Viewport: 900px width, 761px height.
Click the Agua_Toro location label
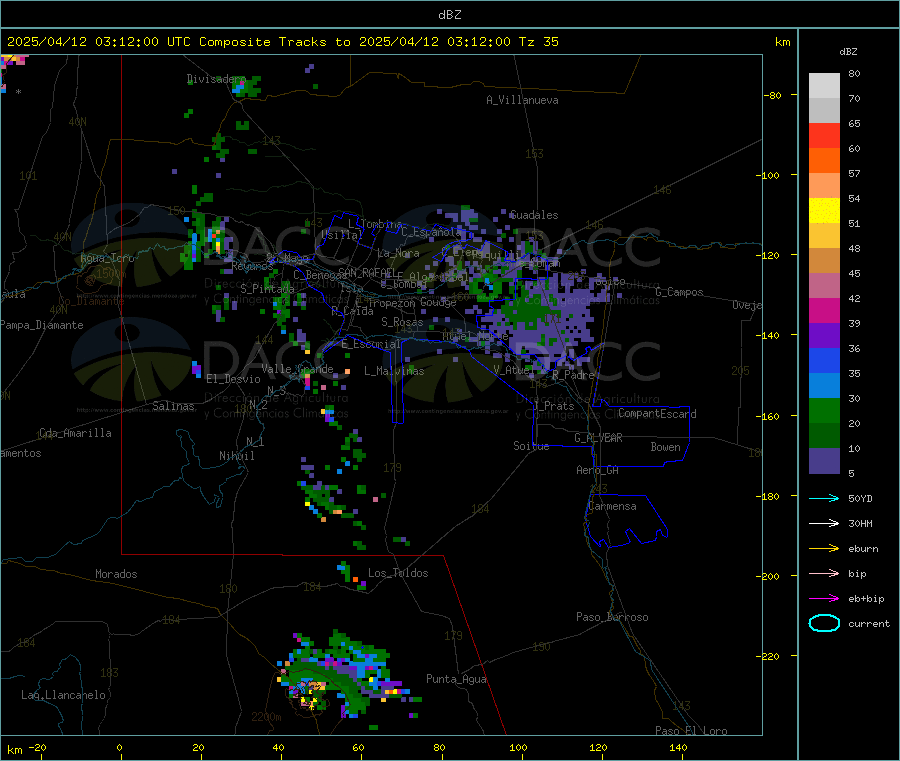tap(107, 258)
